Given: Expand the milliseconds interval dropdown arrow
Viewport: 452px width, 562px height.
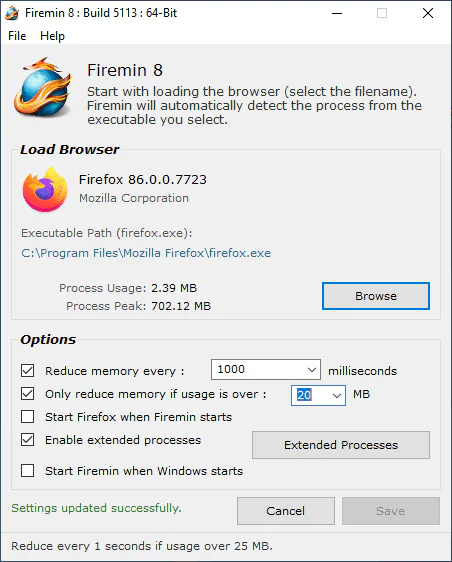Looking at the screenshot, I should tap(312, 370).
